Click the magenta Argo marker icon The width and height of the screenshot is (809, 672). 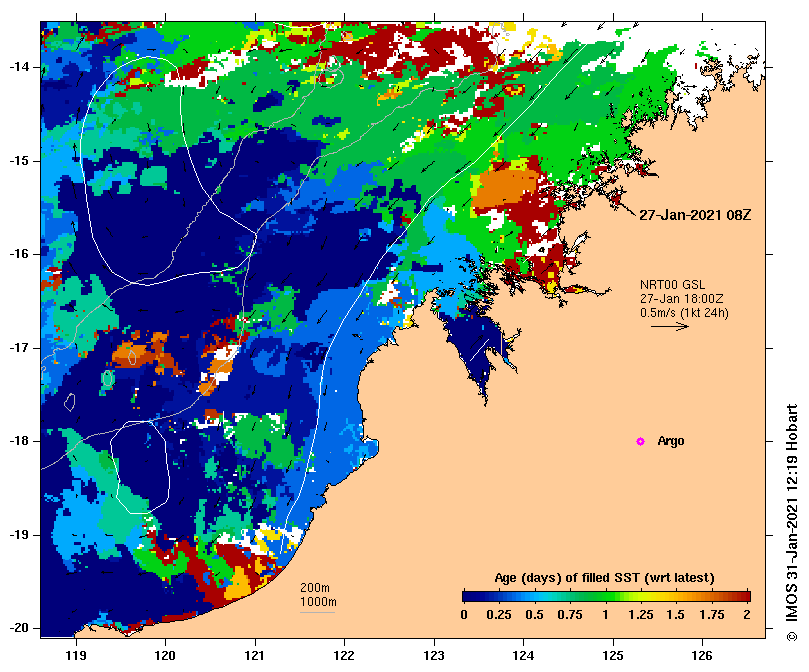point(640,441)
